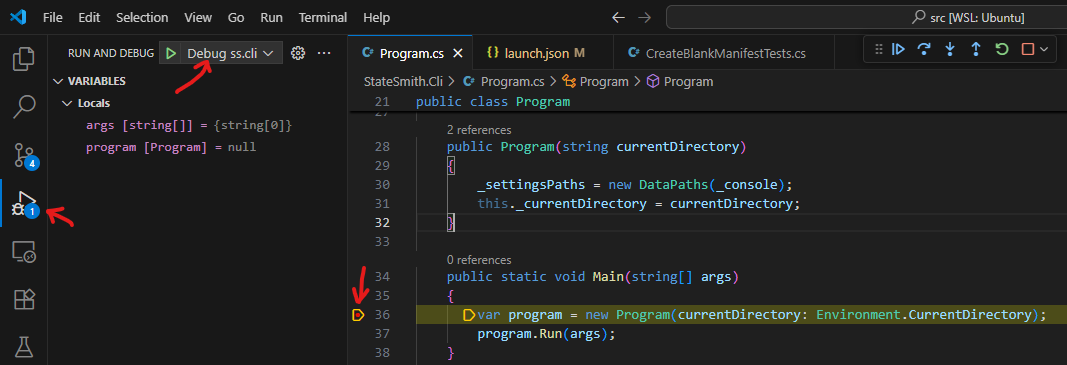This screenshot has height=365, width=1067.
Task: Open the Testing flask icon
Action: [x=24, y=347]
